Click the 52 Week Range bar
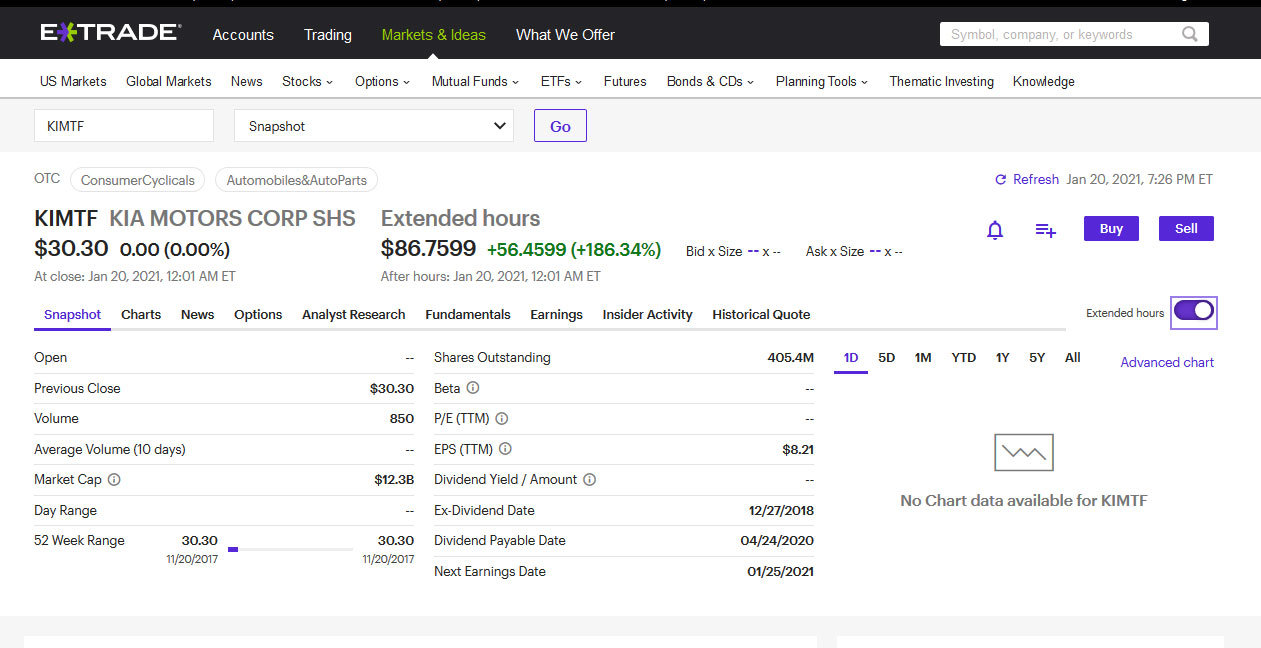This screenshot has height=648, width=1261. coord(291,549)
